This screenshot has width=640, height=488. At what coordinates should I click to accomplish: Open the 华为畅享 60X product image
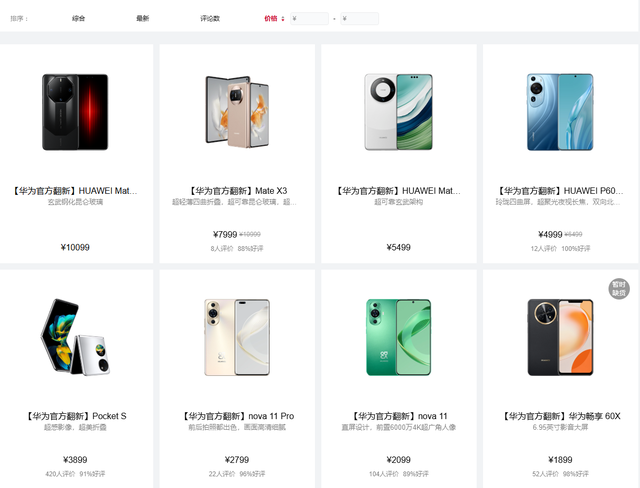coord(560,337)
